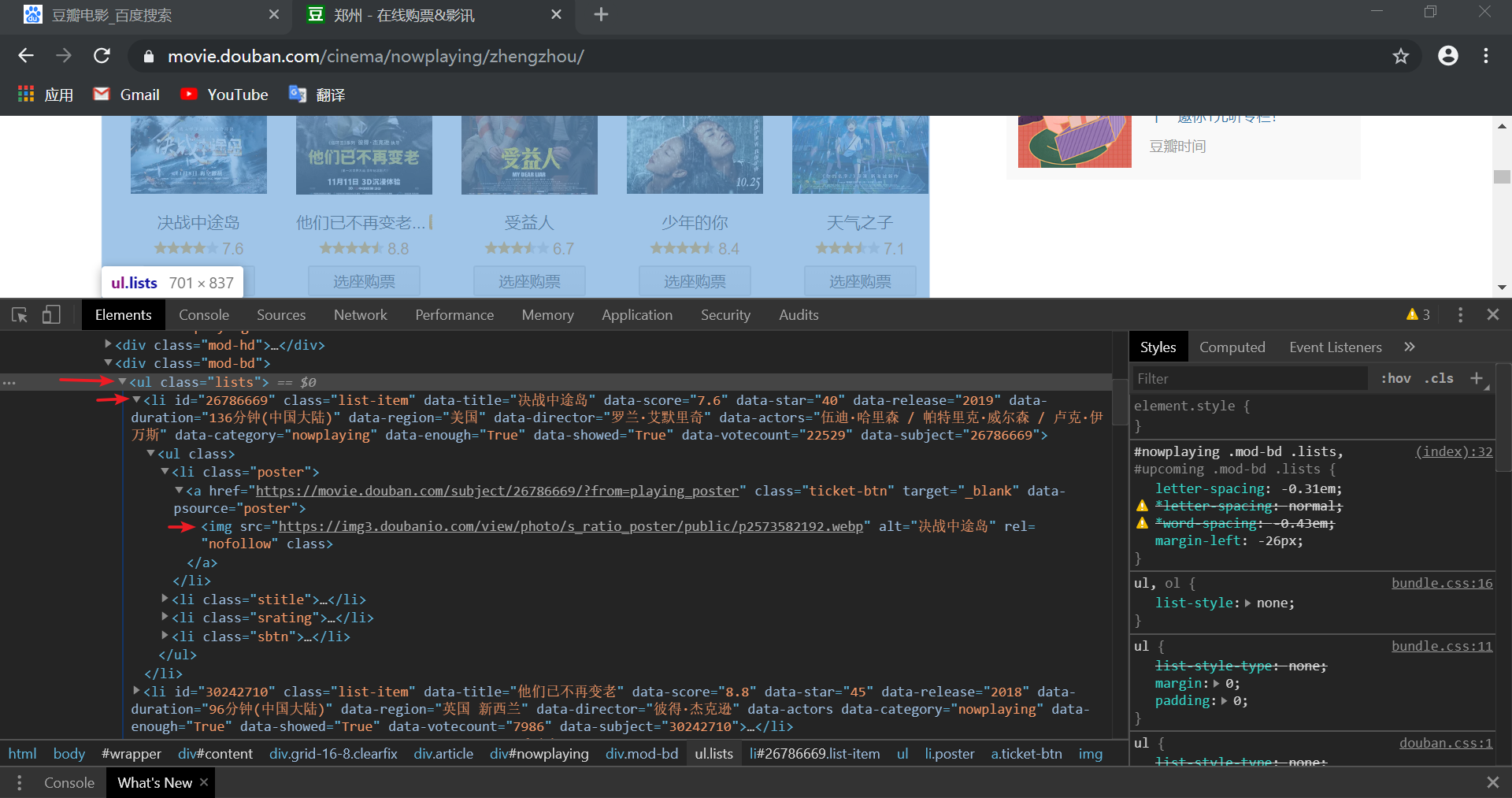The height and width of the screenshot is (798, 1512).
Task: Expand the li id="30242710" node
Action: pyautogui.click(x=137, y=691)
